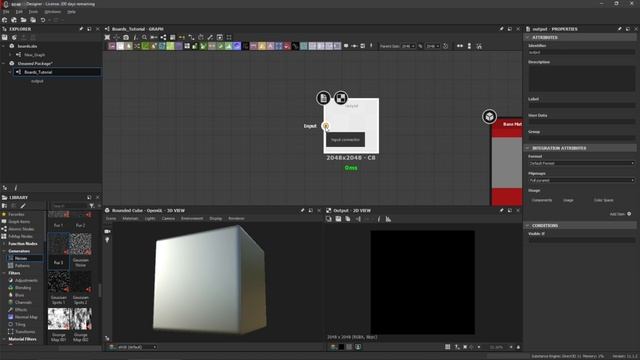Click the camera snapshot icon in graph toolbar

[x=126, y=37]
